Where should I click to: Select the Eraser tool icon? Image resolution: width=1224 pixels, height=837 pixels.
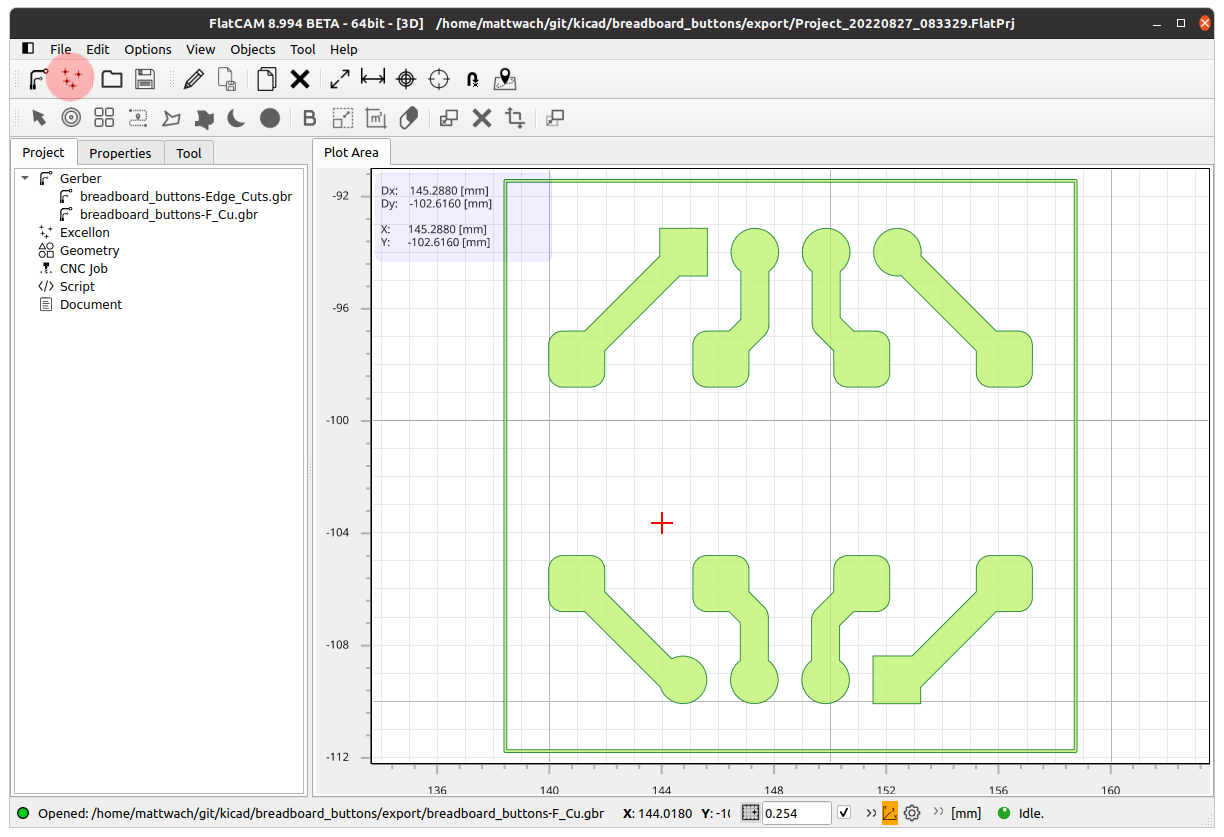408,118
